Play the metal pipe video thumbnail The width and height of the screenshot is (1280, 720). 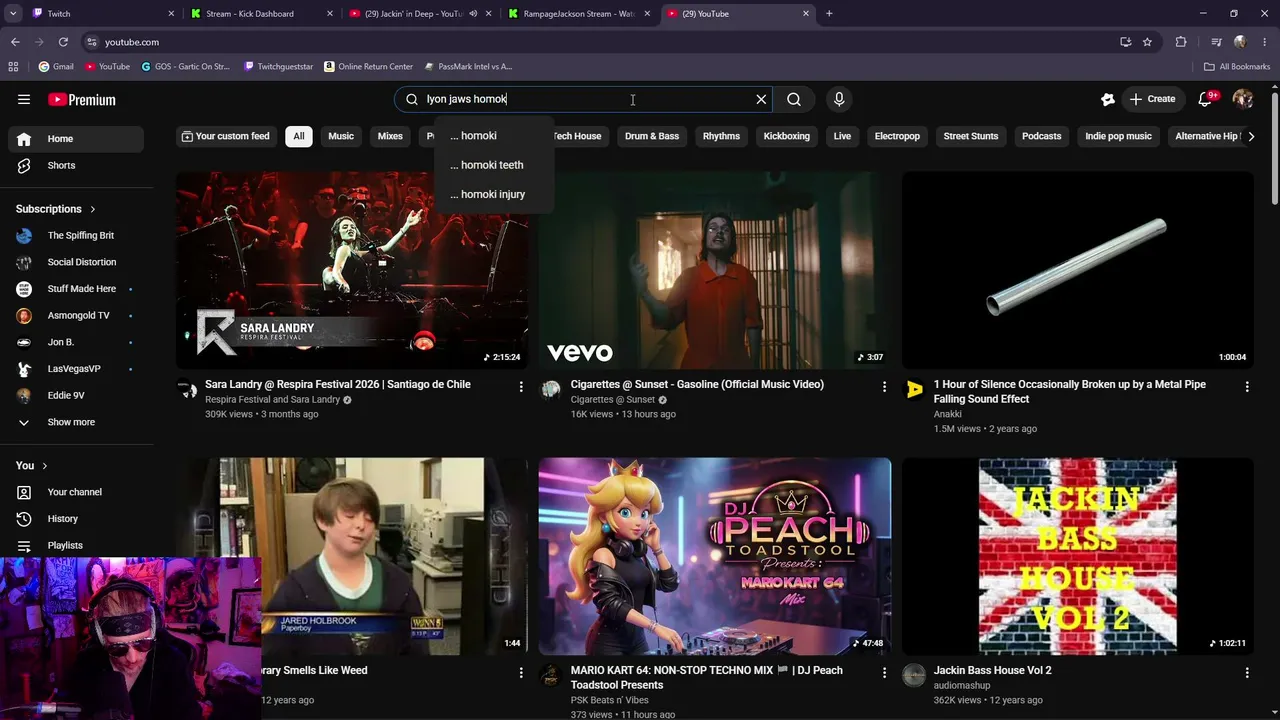click(x=1078, y=270)
